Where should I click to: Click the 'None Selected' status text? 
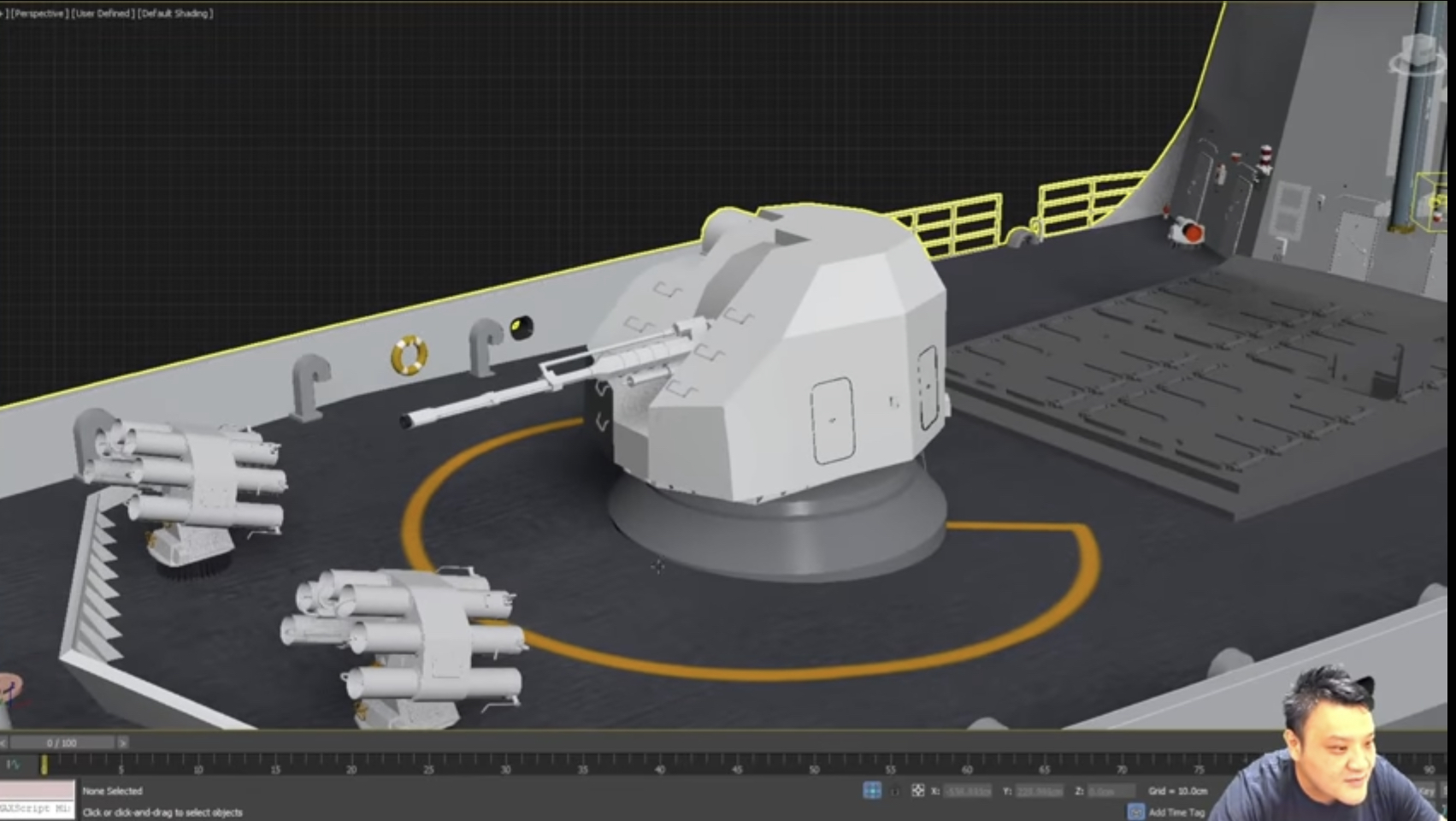pyautogui.click(x=112, y=791)
